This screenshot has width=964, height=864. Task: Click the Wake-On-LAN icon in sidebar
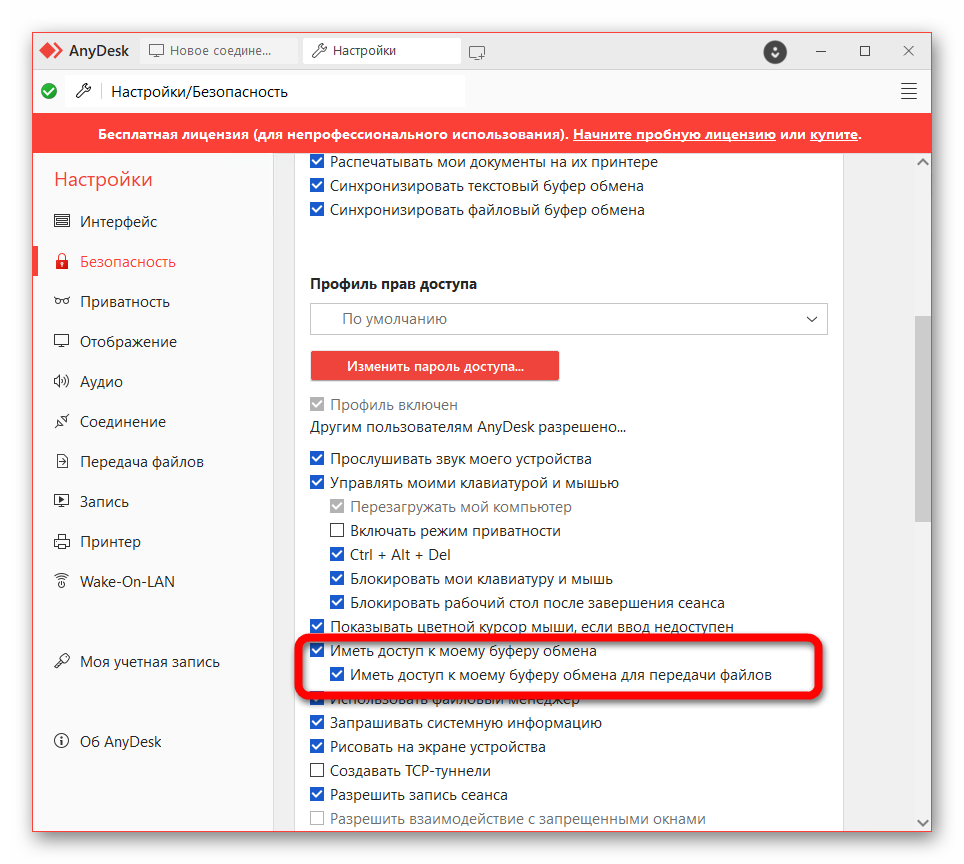pyautogui.click(x=62, y=582)
